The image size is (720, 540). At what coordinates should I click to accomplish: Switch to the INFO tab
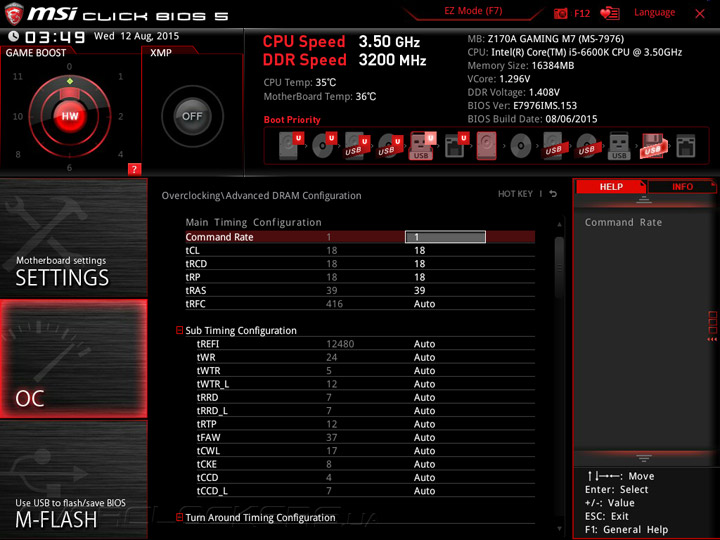[x=682, y=186]
